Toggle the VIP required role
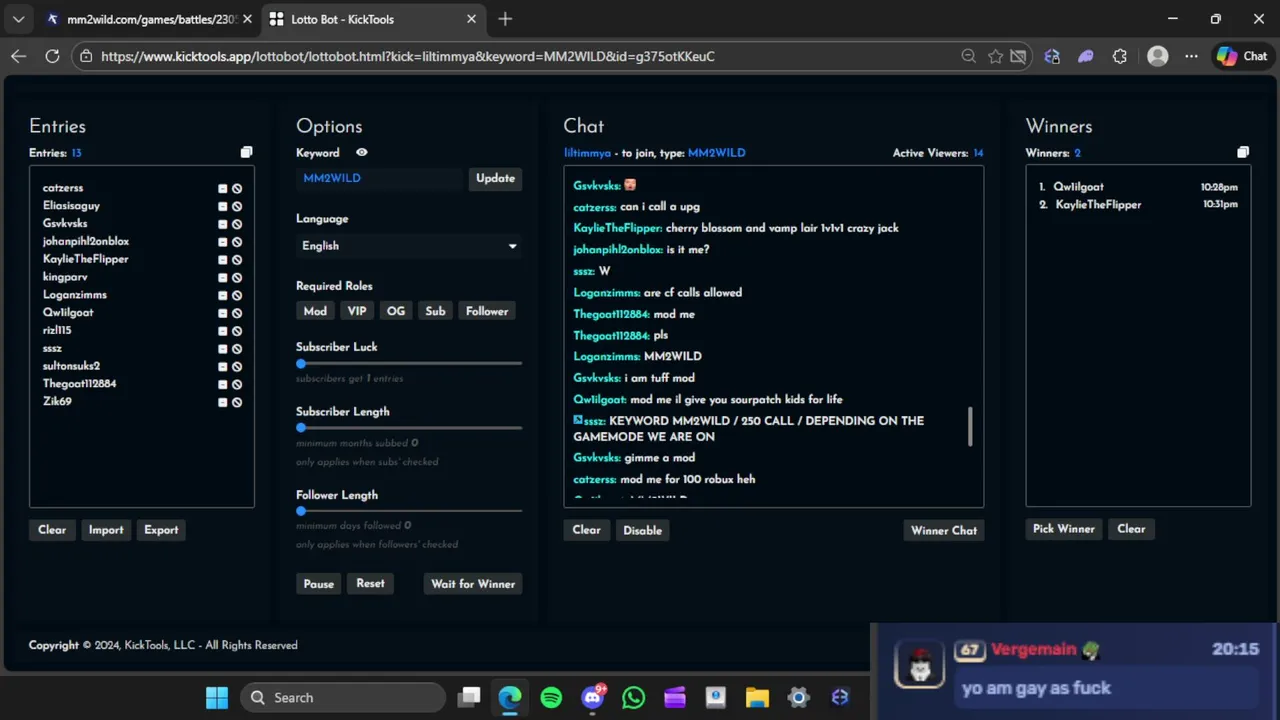The width and height of the screenshot is (1280, 720). 357,311
